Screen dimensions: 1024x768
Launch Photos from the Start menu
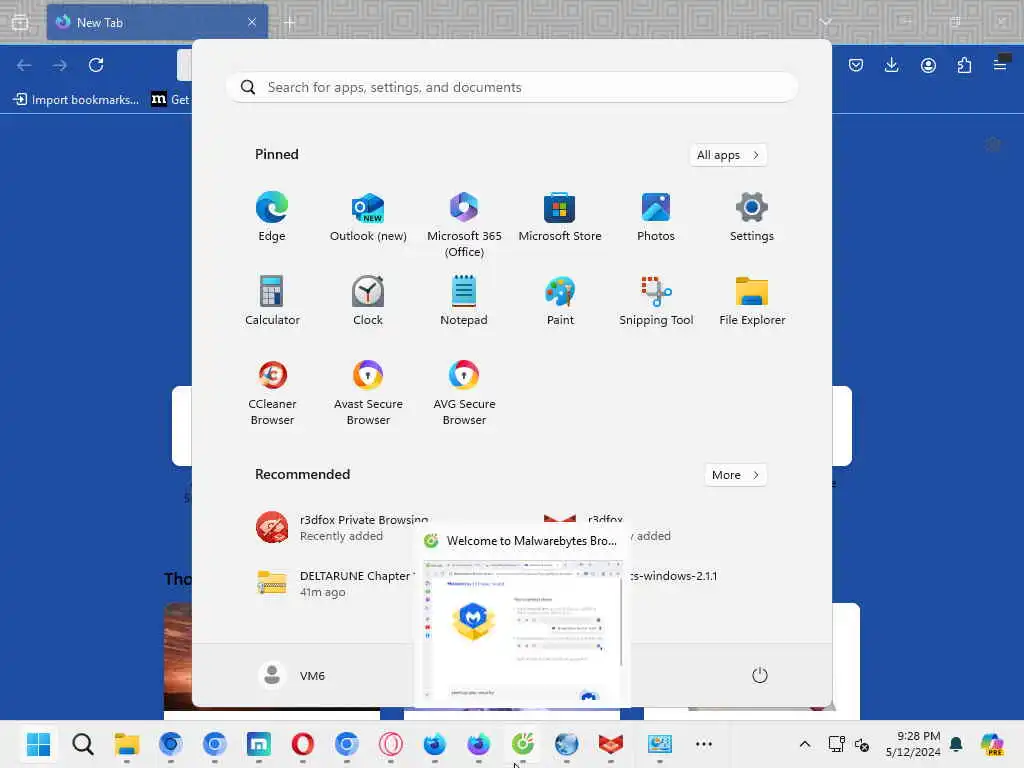click(x=656, y=217)
